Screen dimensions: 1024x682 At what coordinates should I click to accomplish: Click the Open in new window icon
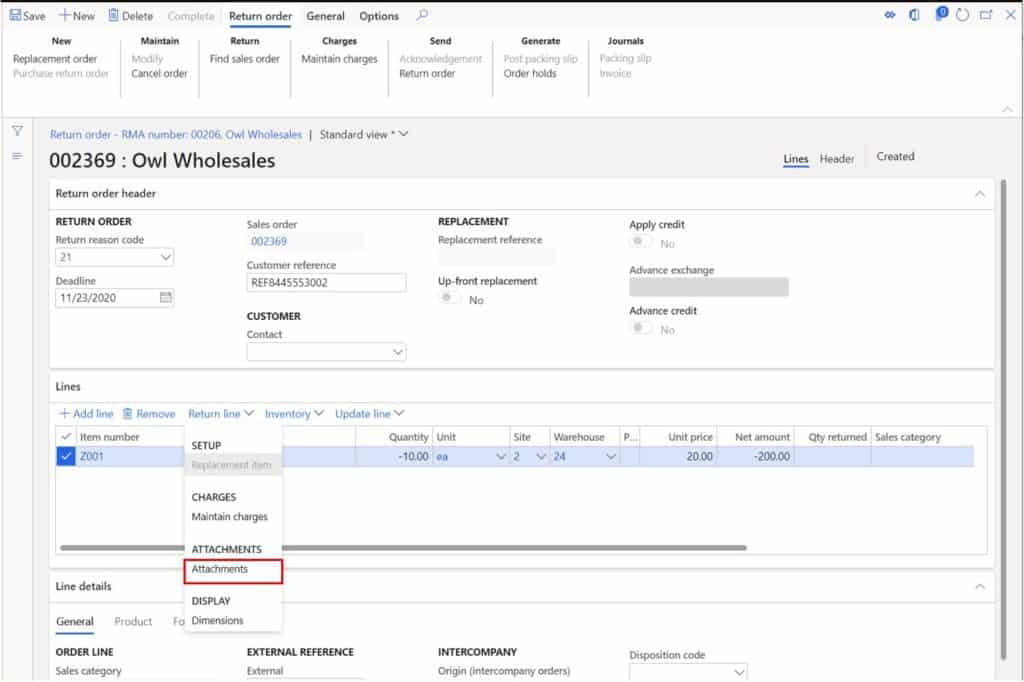984,15
